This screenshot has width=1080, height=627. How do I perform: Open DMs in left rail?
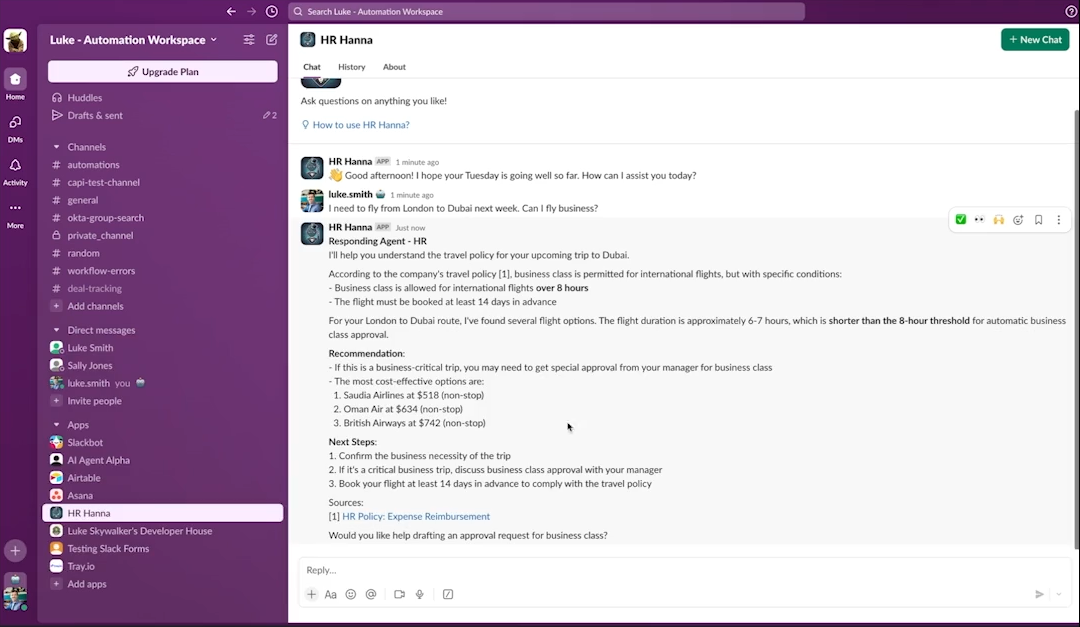point(15,127)
